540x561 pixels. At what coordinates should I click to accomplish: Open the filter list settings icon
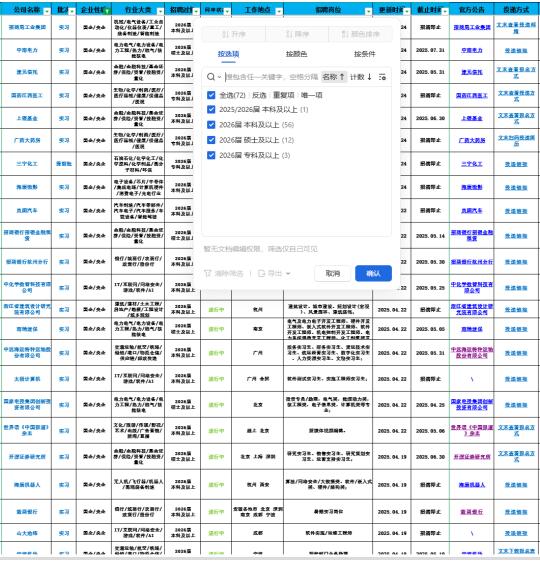(x=382, y=77)
